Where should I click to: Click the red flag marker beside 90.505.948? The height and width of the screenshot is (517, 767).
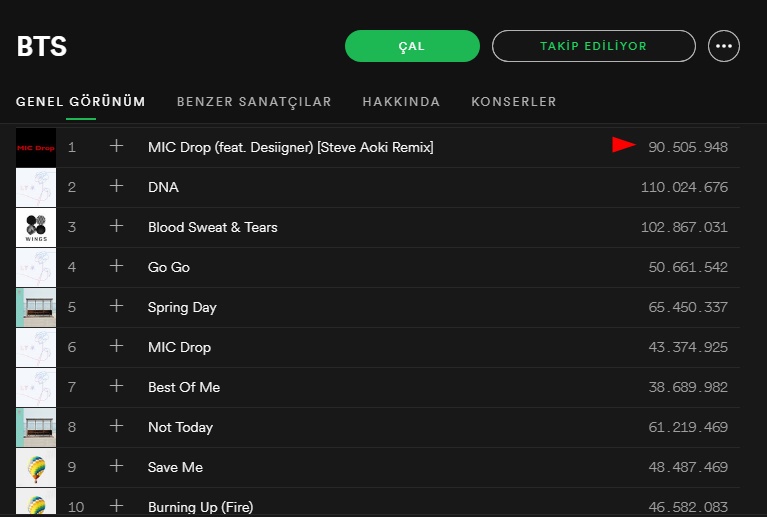[624, 146]
